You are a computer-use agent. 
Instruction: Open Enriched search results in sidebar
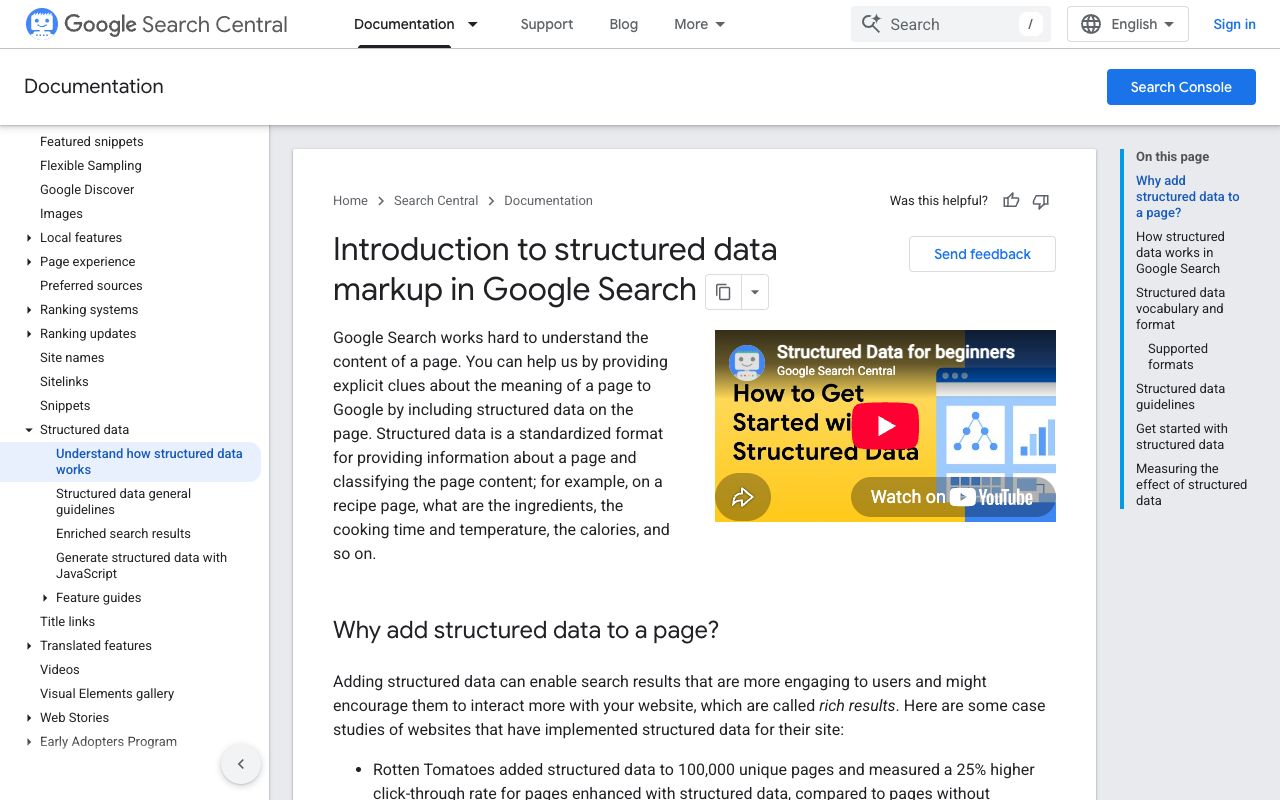click(x=123, y=534)
